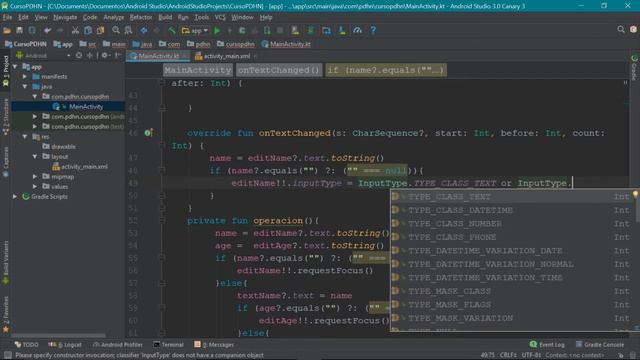The height and width of the screenshot is (360, 640).
Task: Open the Navigate menu
Action: point(65,18)
